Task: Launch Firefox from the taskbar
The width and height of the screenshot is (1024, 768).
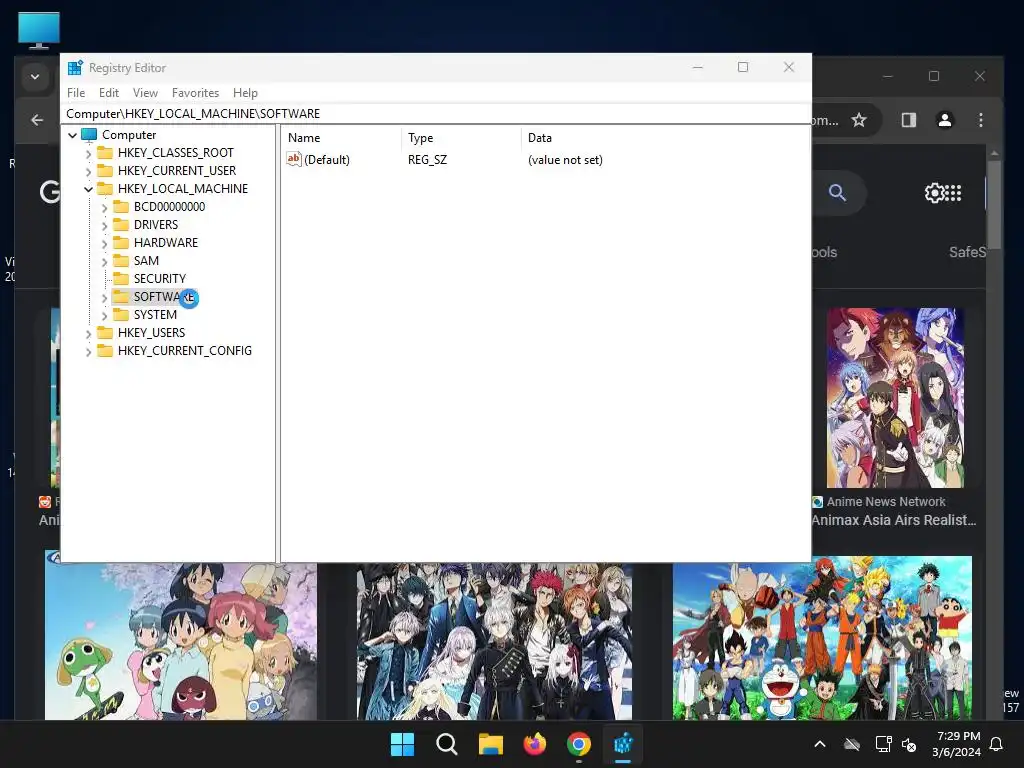Action: click(x=535, y=744)
